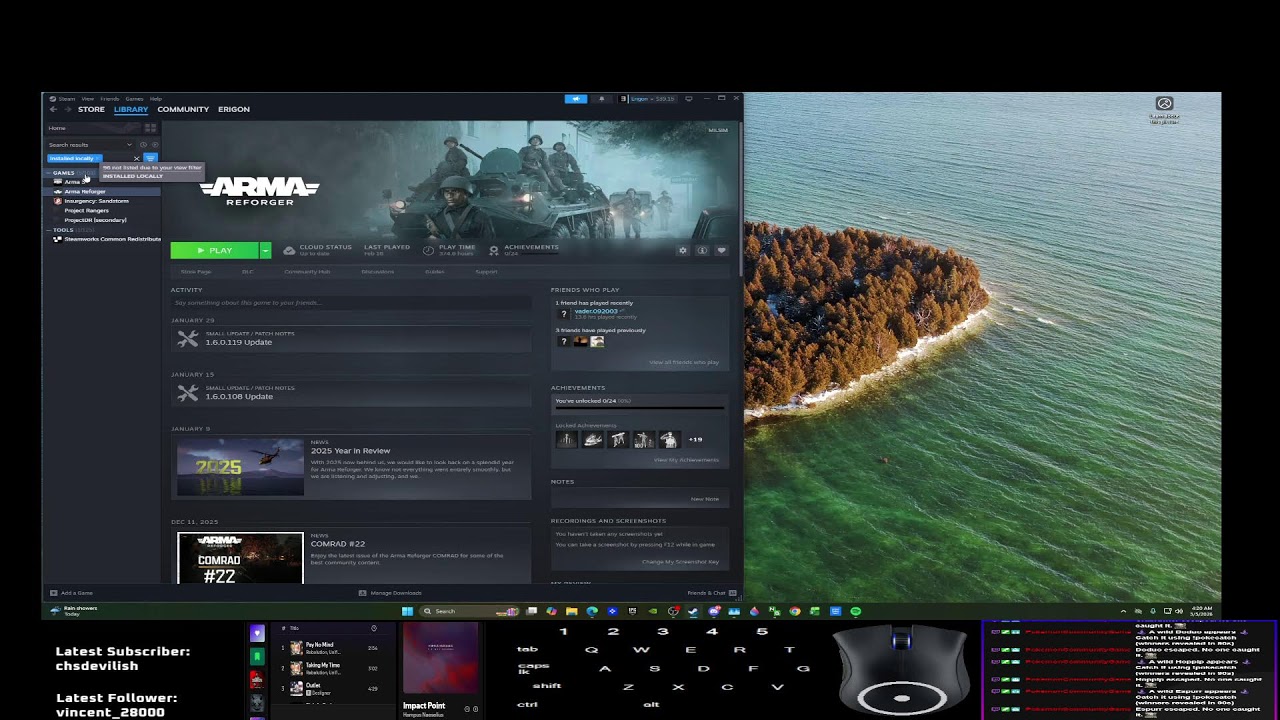Viewport: 1280px width, 720px height.
Task: Open the notifications bell
Action: coord(601,99)
